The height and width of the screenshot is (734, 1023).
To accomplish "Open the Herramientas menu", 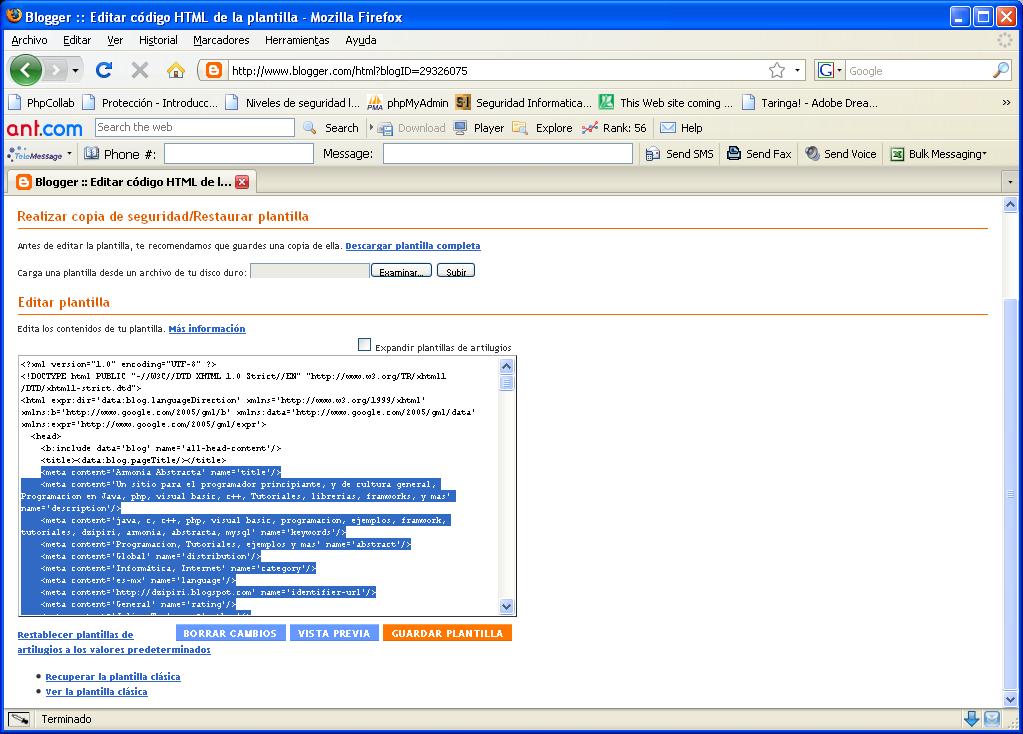I will tap(297, 40).
